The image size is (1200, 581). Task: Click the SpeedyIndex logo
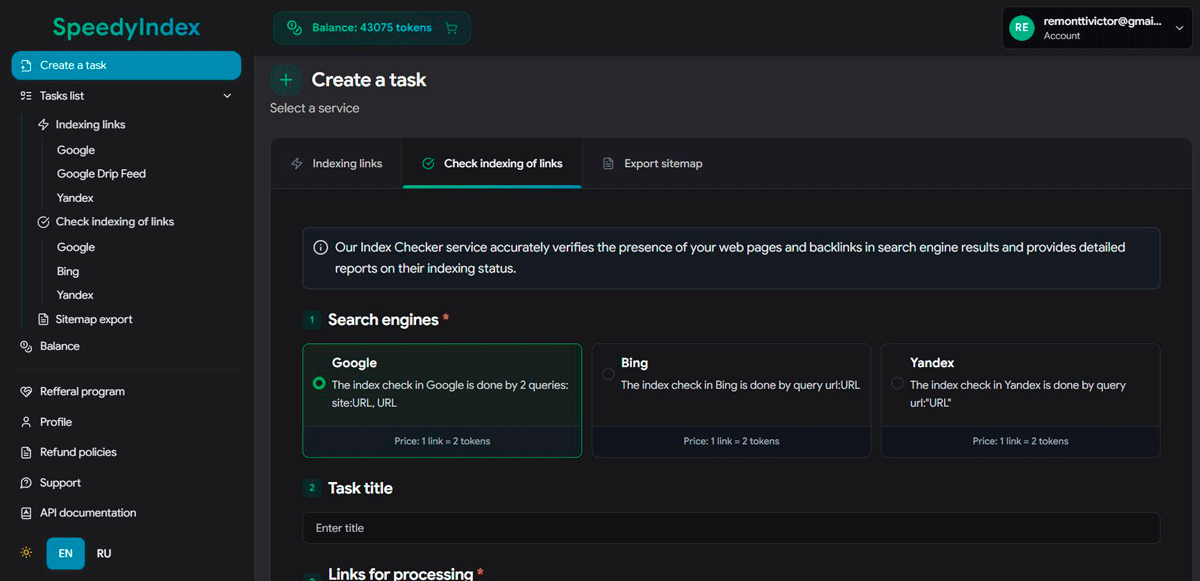pyautogui.click(x=126, y=27)
